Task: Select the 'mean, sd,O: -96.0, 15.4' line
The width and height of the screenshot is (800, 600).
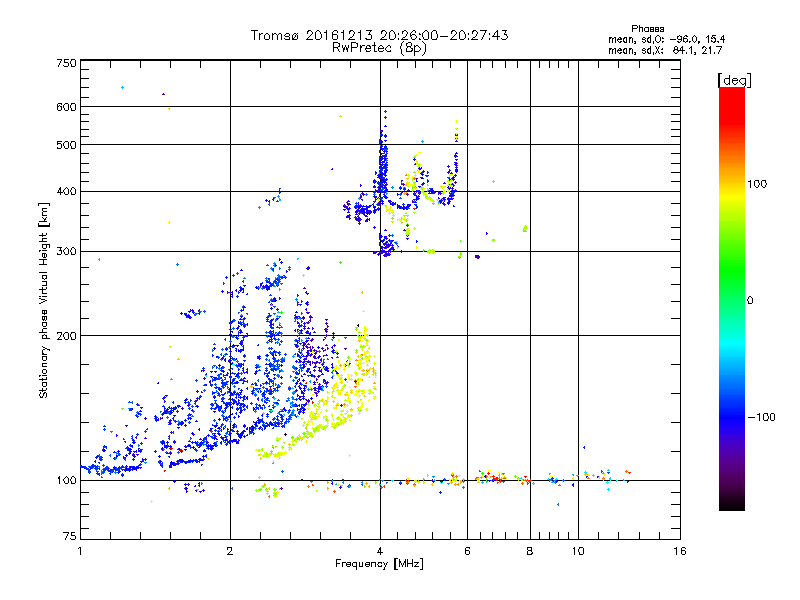Action: pos(666,39)
